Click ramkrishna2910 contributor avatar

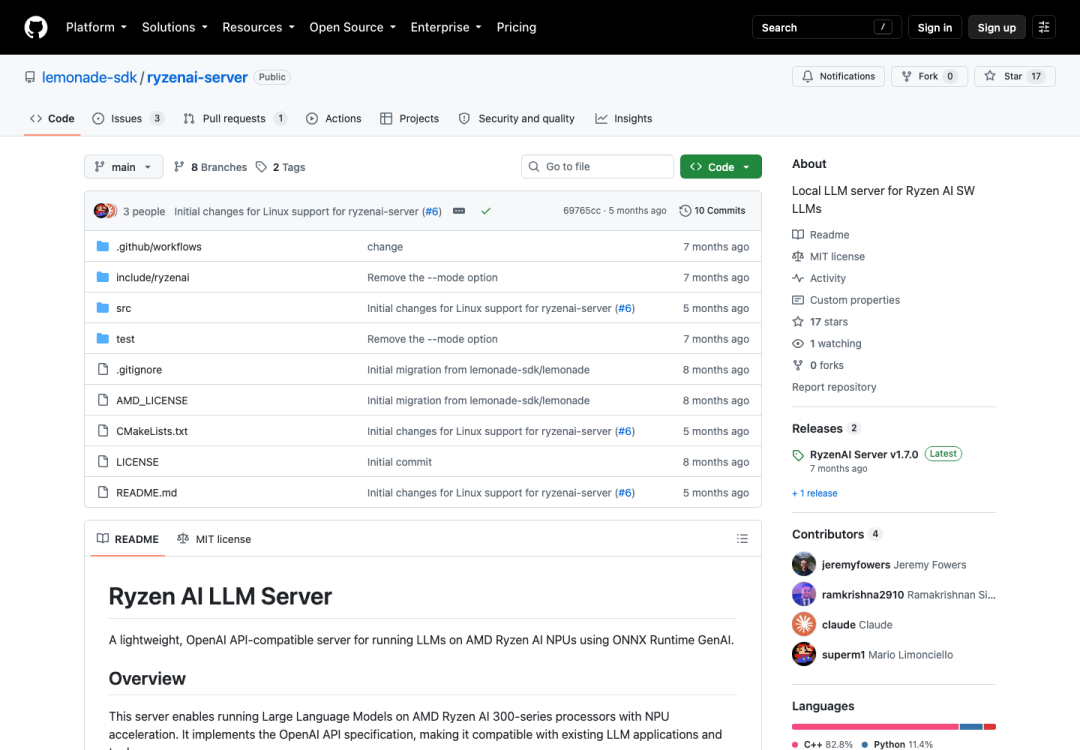click(x=804, y=594)
